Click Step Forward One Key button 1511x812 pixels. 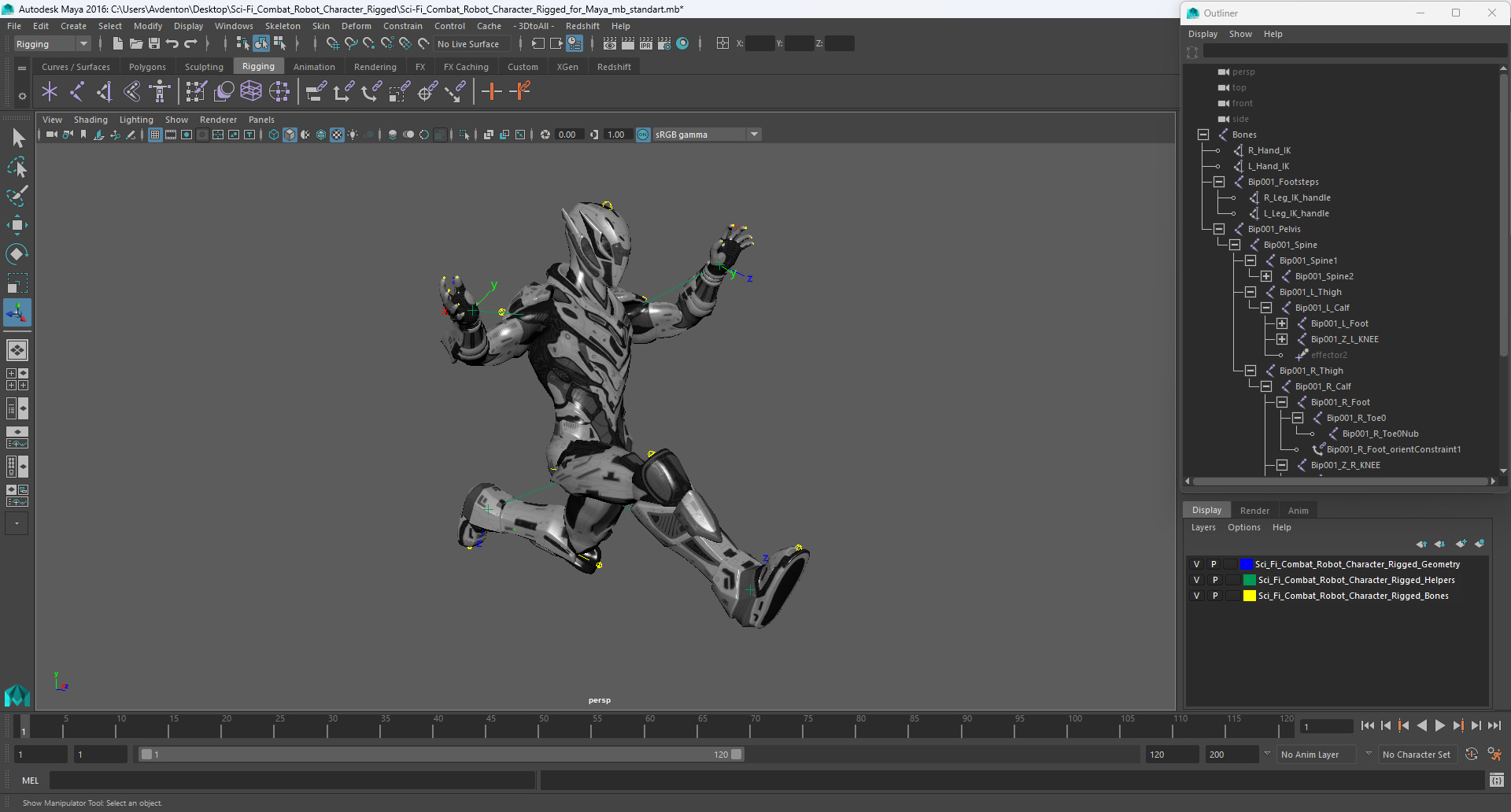pos(1457,725)
